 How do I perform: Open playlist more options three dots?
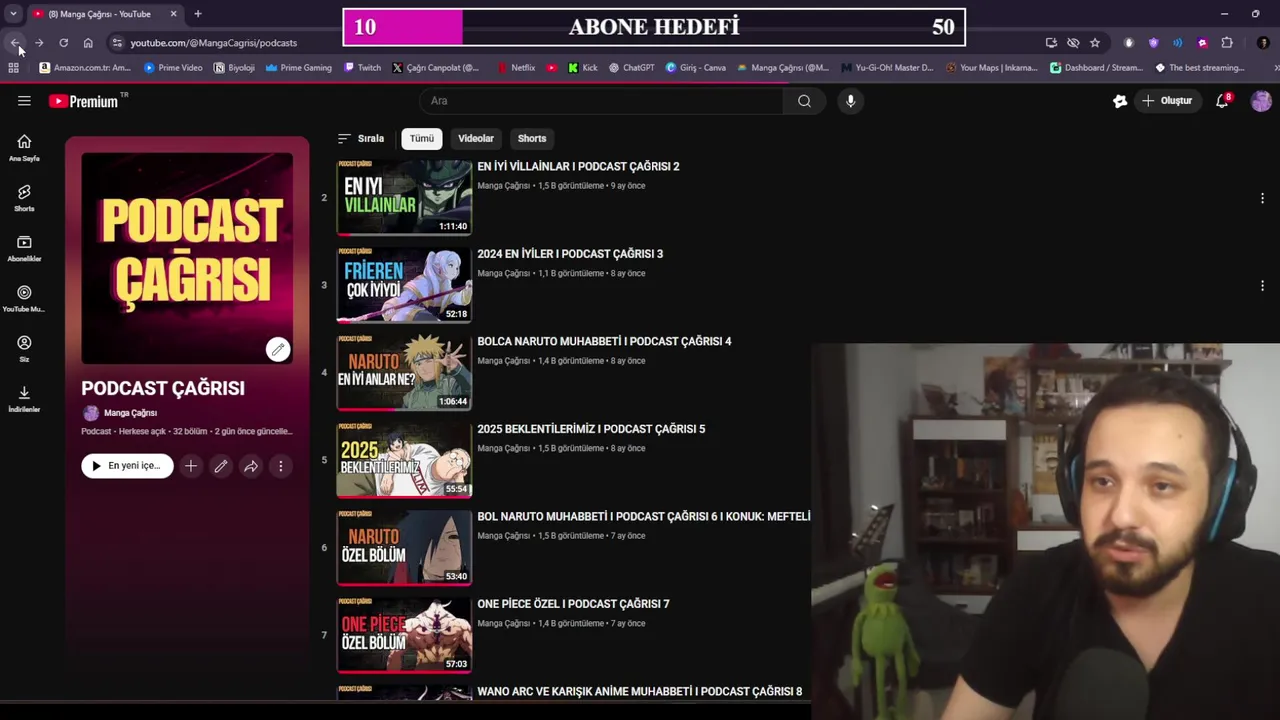[x=281, y=466]
